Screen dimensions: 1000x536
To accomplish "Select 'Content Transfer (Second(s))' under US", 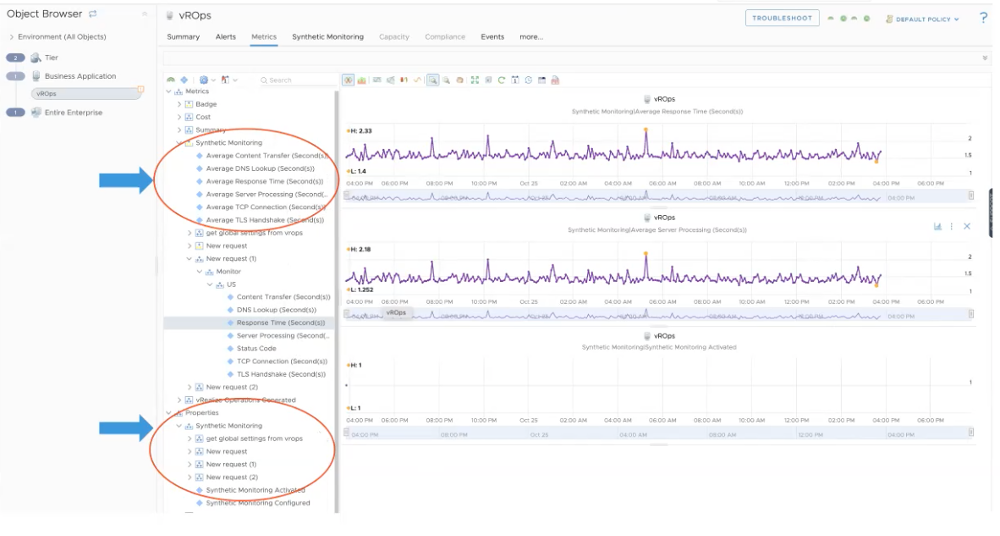I will [x=283, y=297].
